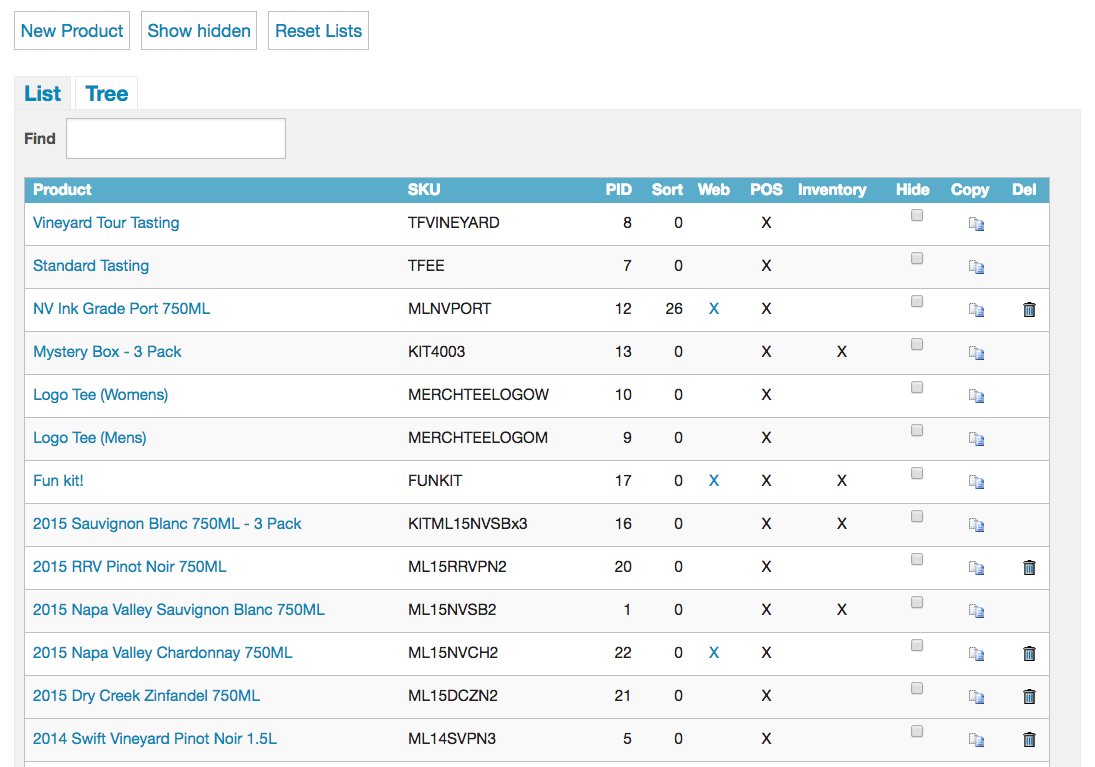Click the Find search input field
1095x767 pixels.
click(176, 138)
